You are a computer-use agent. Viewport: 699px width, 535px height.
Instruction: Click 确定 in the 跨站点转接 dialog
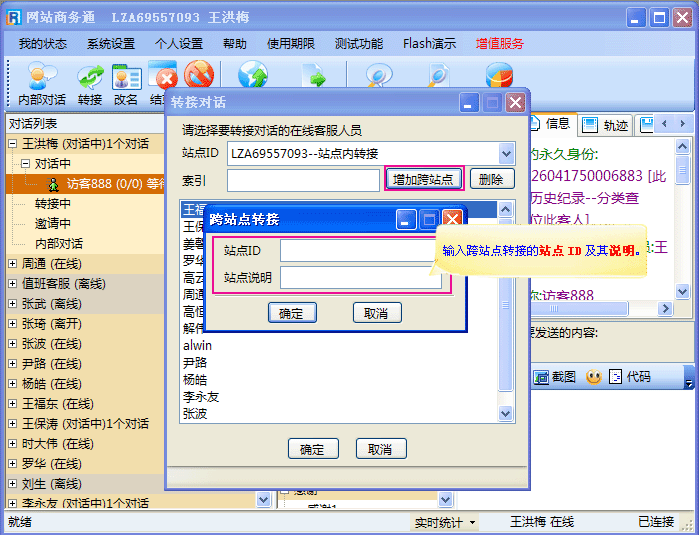click(292, 313)
